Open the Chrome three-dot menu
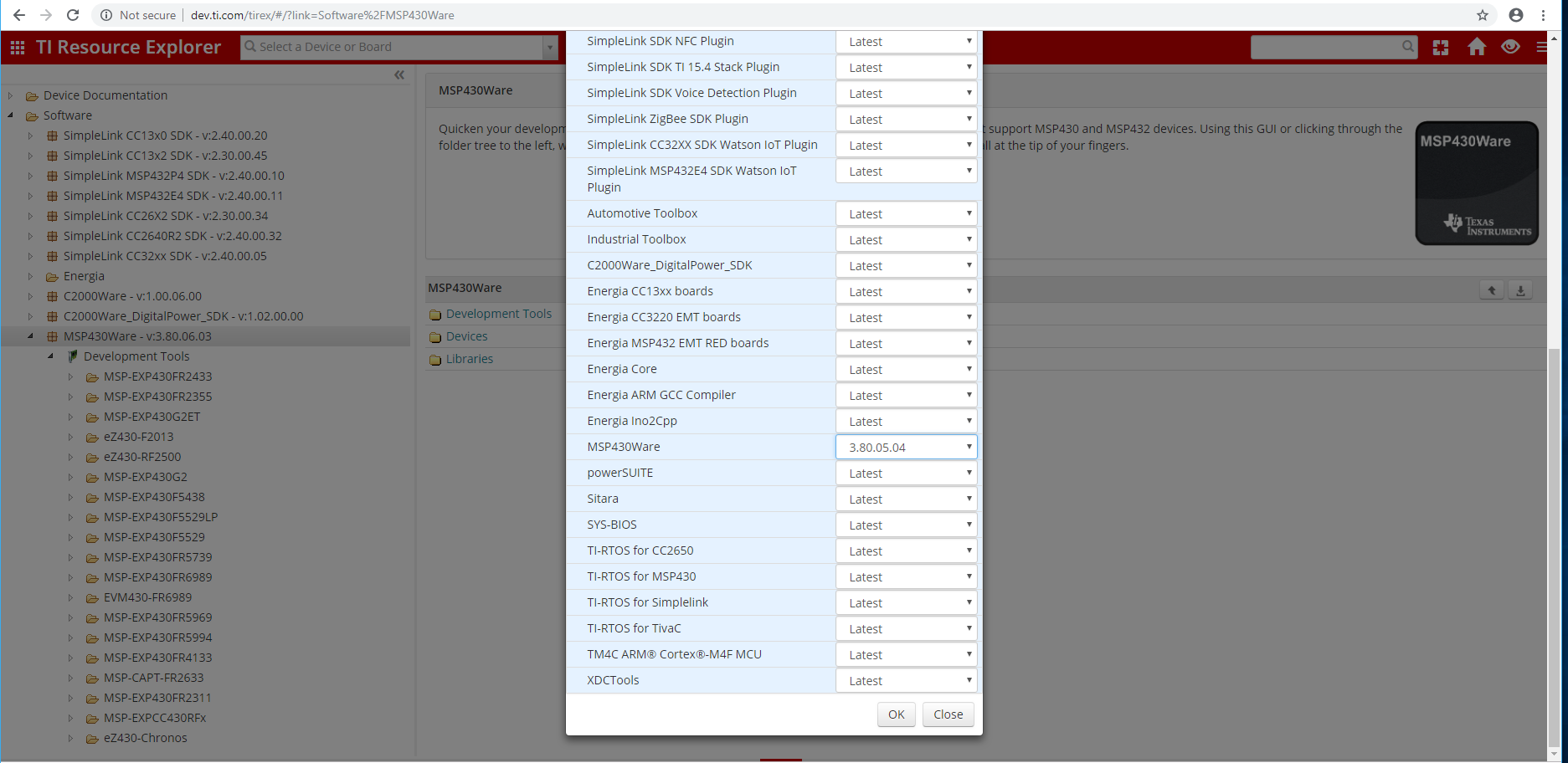 [x=1544, y=15]
